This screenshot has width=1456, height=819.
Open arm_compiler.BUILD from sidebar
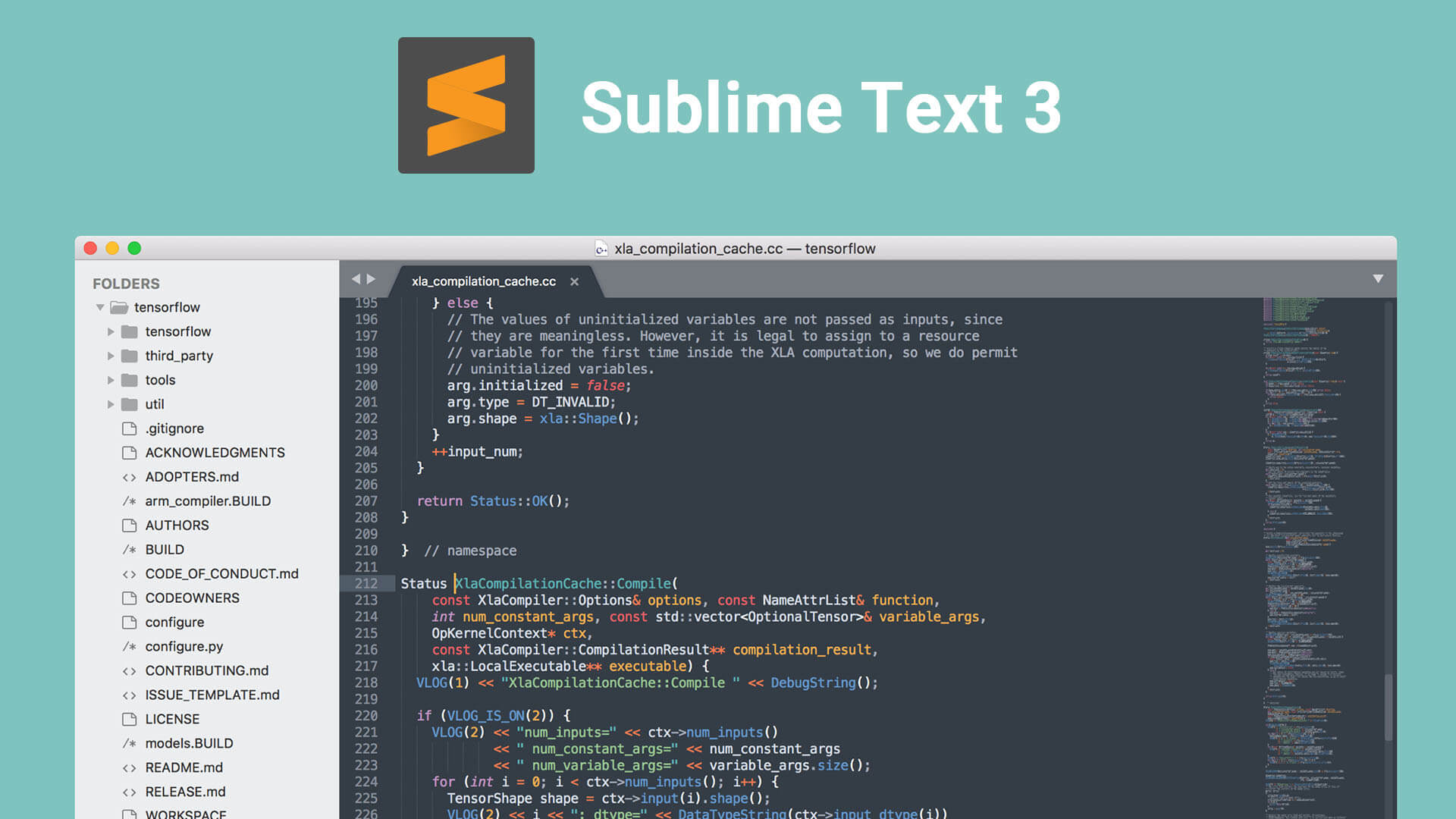click(x=208, y=501)
